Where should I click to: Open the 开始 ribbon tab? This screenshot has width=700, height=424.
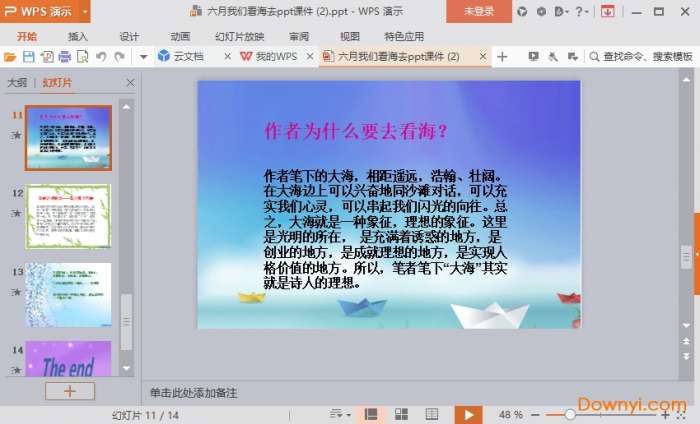27,37
